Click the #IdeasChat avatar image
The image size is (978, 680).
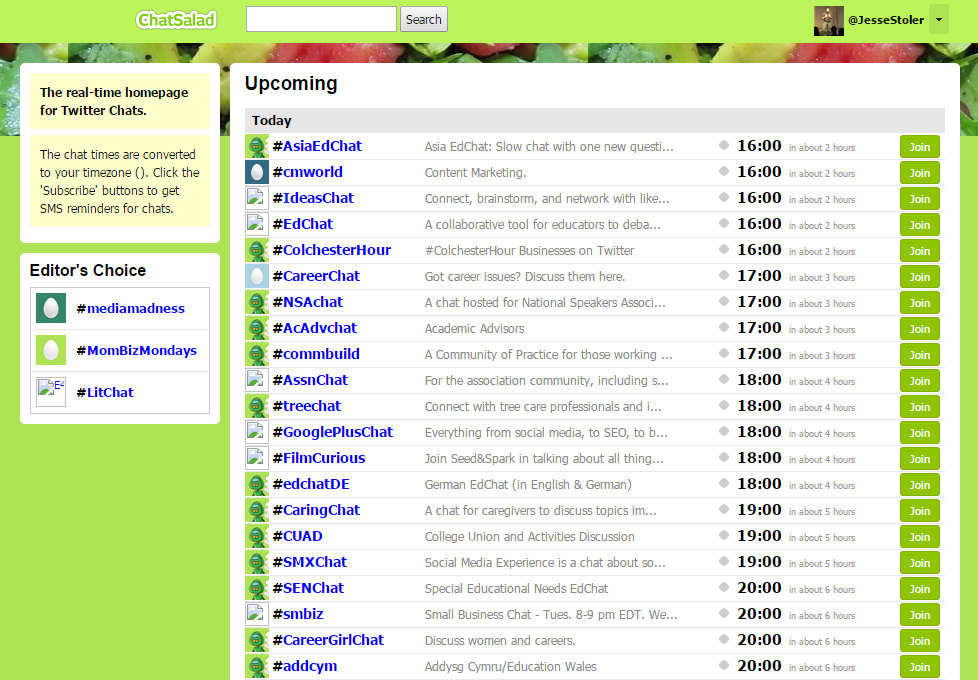point(257,198)
